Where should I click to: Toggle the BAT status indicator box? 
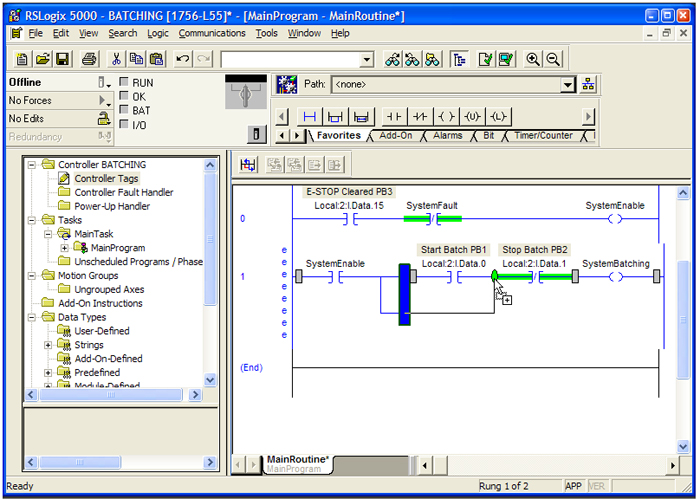124,110
